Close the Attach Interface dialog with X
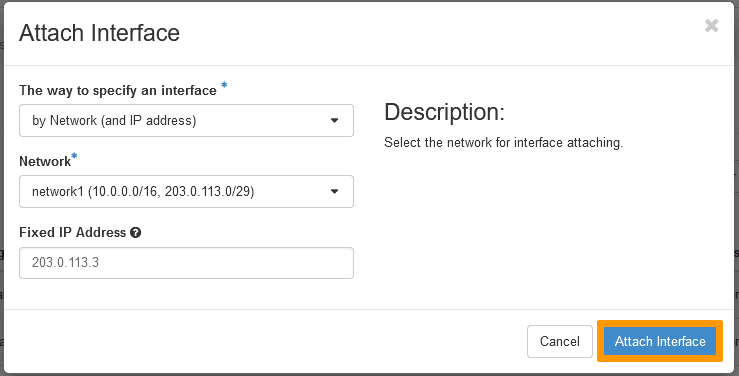The height and width of the screenshot is (376, 739). click(711, 25)
